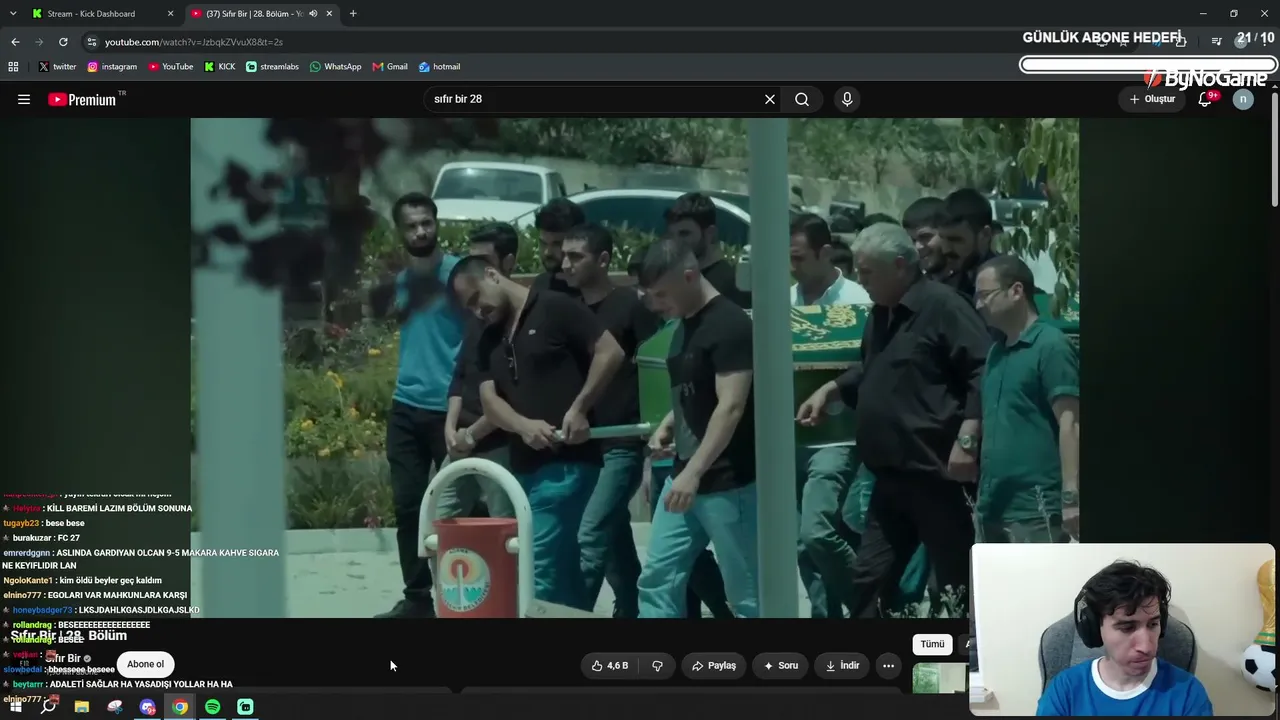The image size is (1280, 720).
Task: Open Chrome media controls icon
Action: coord(1216,42)
